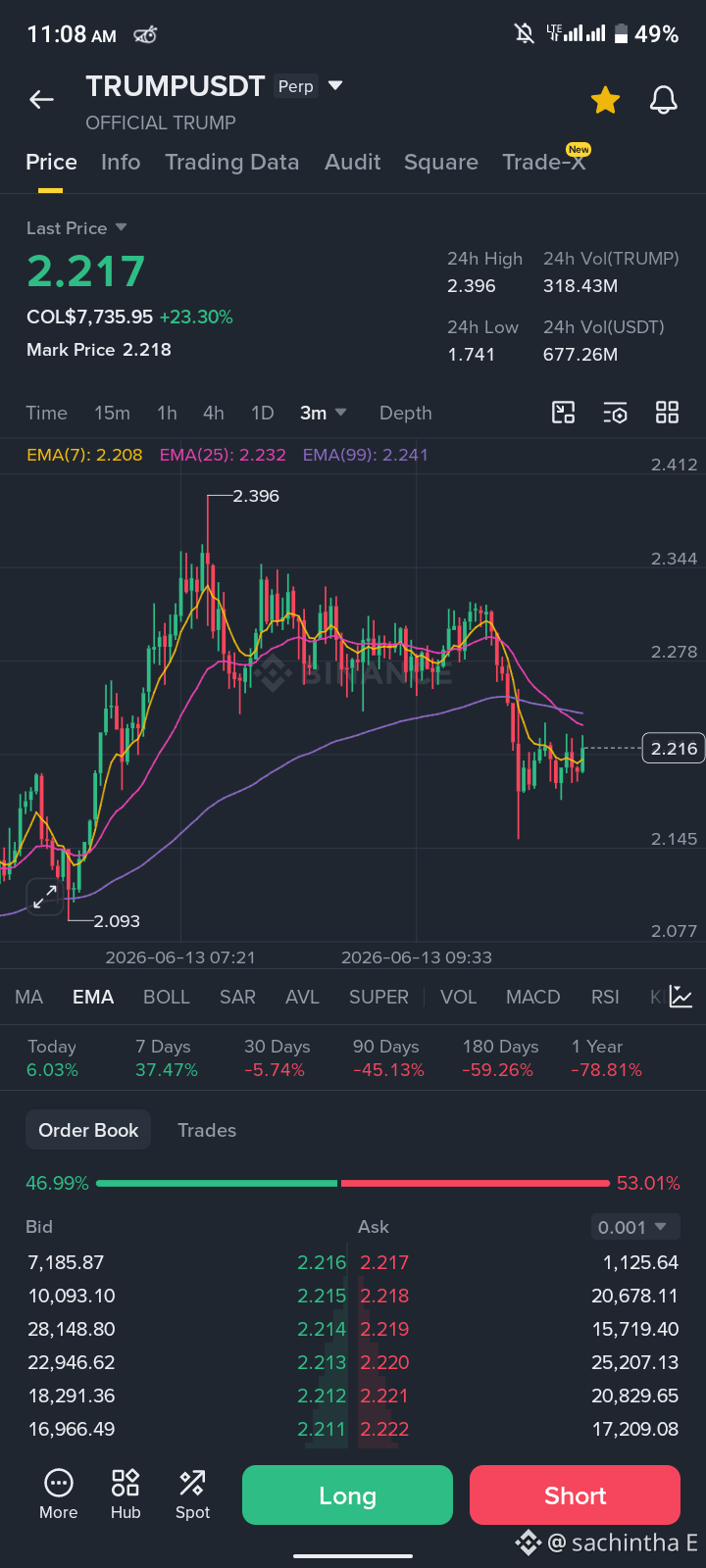706x1568 pixels.
Task: Open the Hub icon
Action: click(126, 1495)
